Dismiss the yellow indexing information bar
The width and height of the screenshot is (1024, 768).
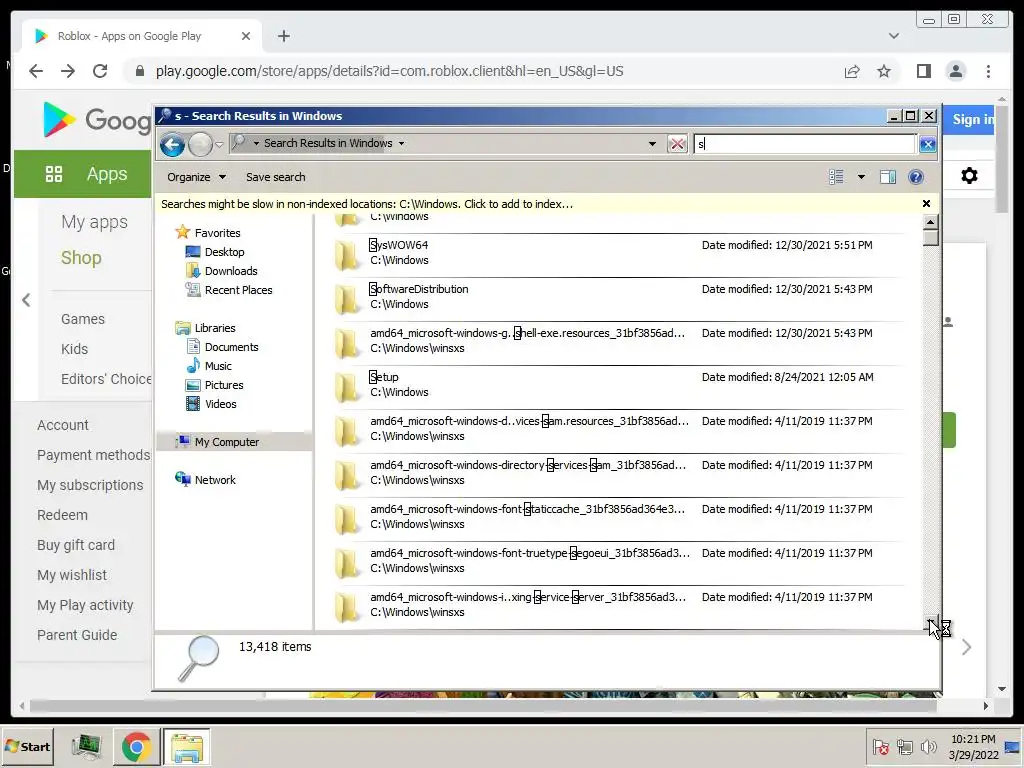pos(926,204)
